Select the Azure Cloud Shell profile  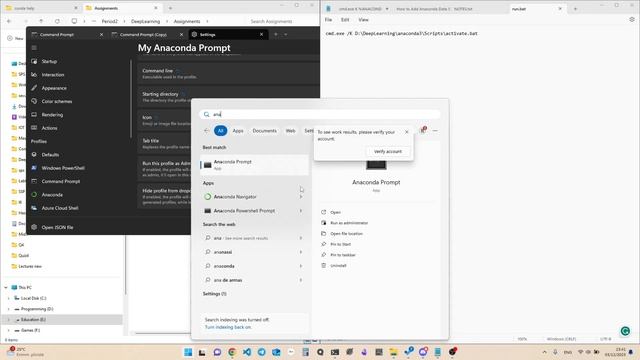[x=60, y=208]
